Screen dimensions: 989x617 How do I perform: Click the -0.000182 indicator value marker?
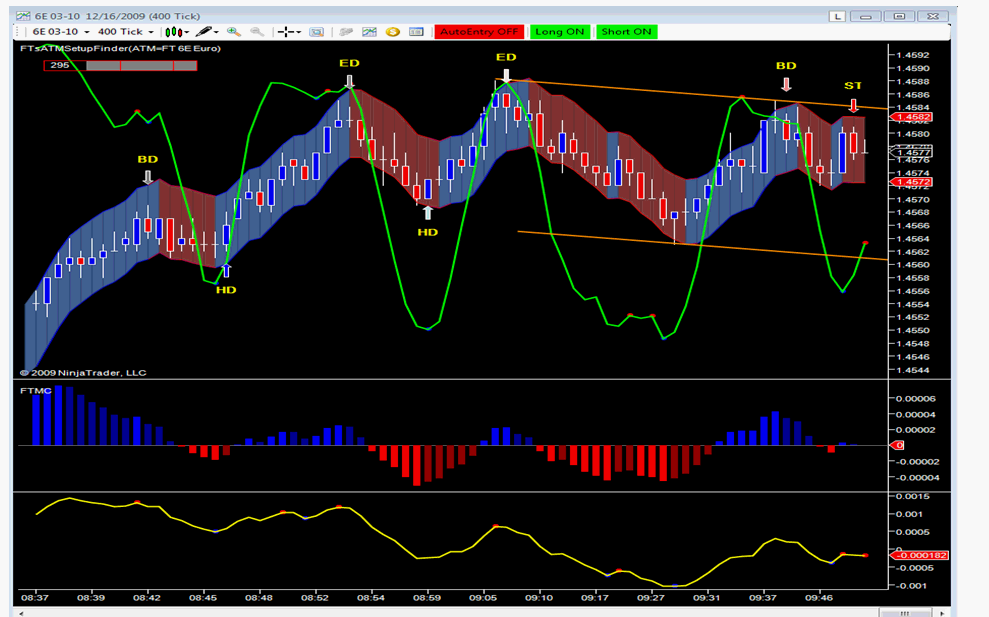coord(920,555)
